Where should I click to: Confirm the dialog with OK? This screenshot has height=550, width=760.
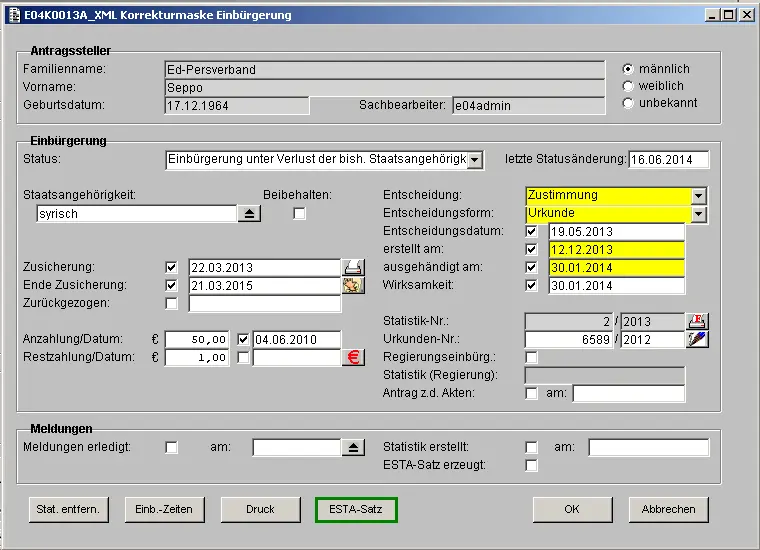(572, 509)
